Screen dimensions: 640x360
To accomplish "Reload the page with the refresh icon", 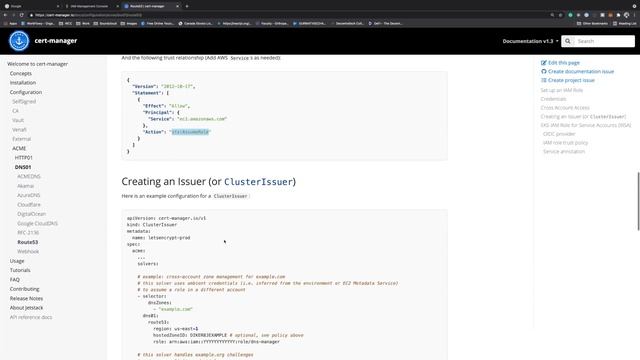I will [21, 15].
